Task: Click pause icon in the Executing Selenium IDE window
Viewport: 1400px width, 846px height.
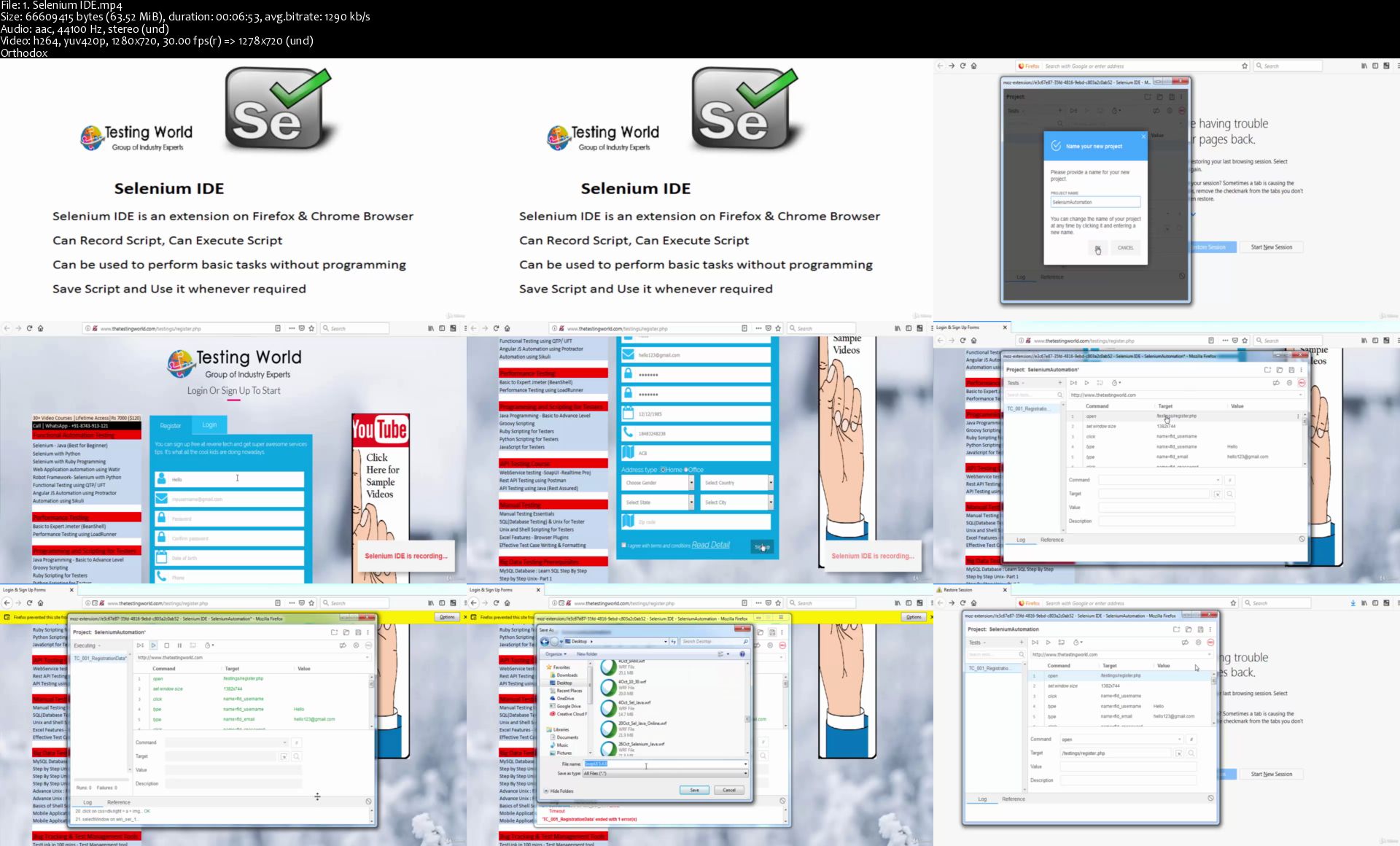Action: pyautogui.click(x=179, y=645)
